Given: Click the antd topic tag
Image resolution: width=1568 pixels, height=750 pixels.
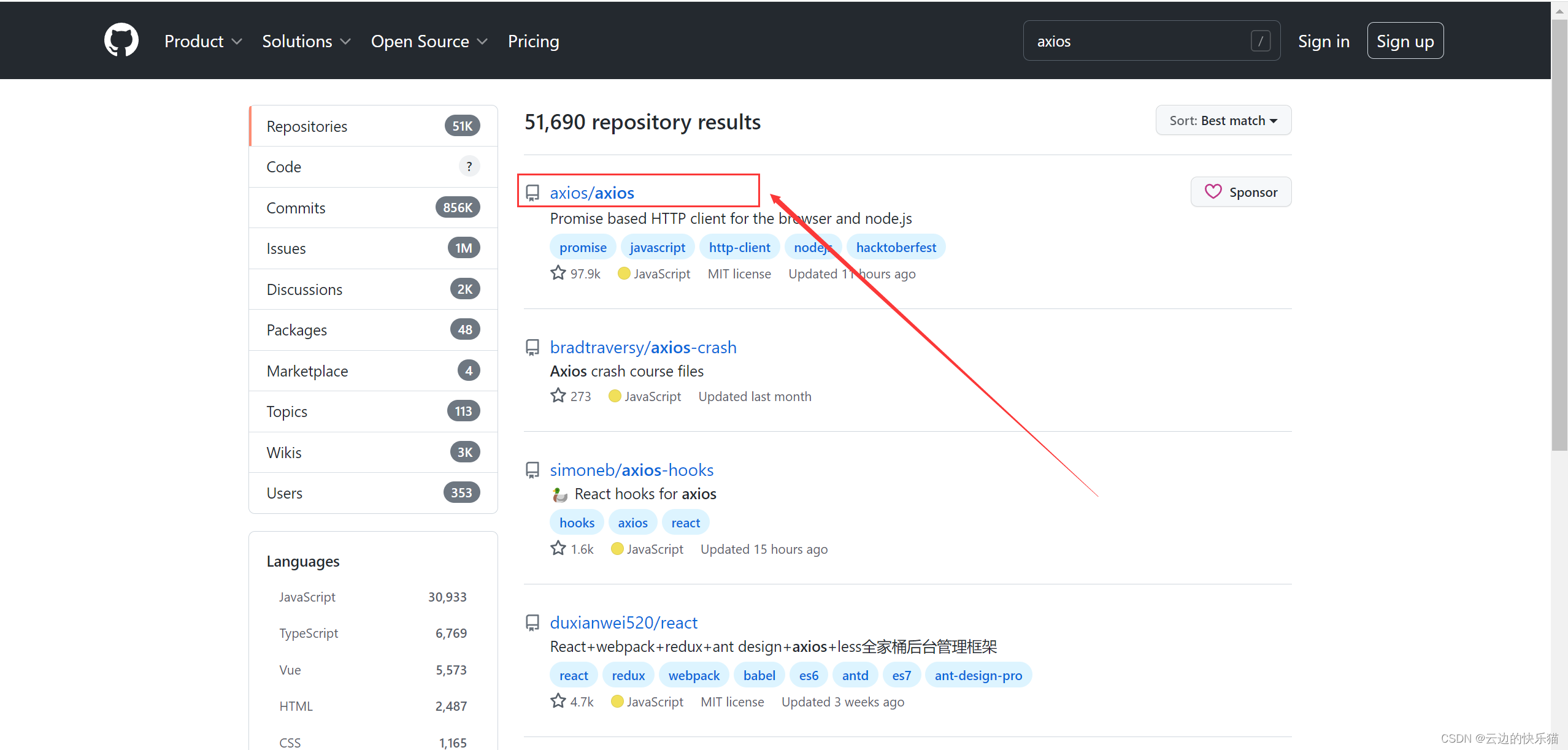Looking at the screenshot, I should pos(855,675).
